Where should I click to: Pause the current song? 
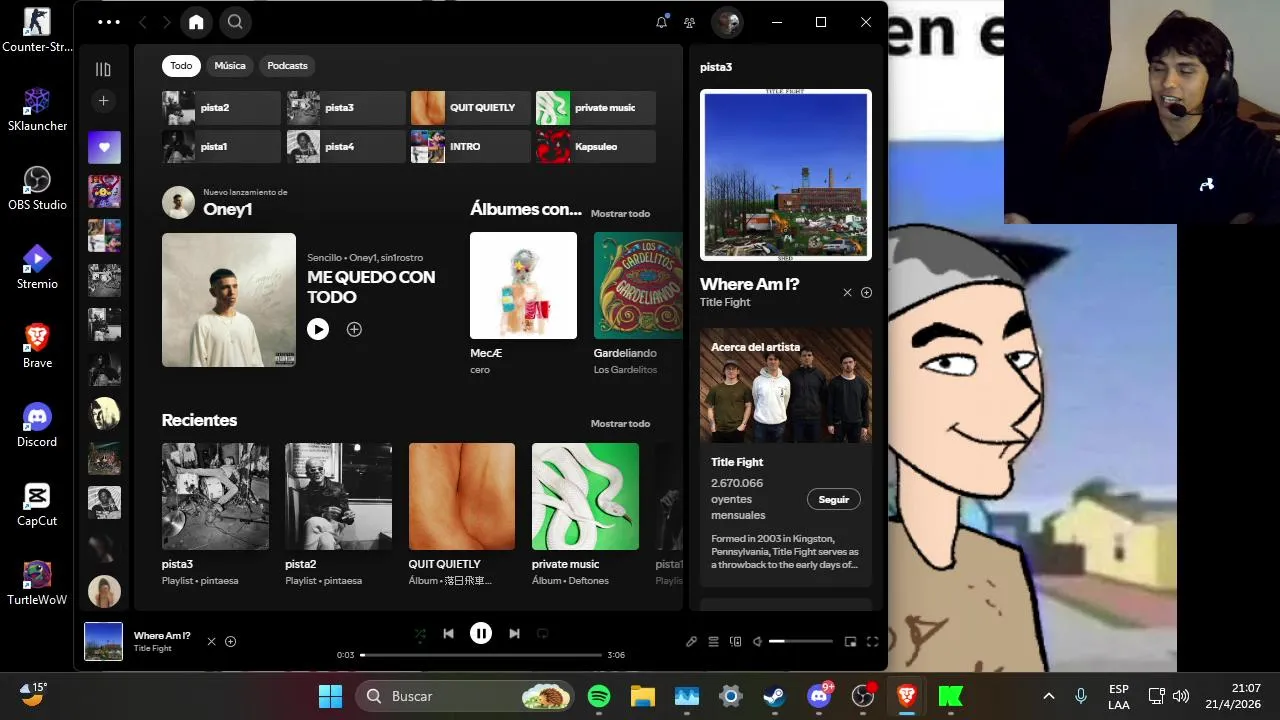tap(481, 633)
